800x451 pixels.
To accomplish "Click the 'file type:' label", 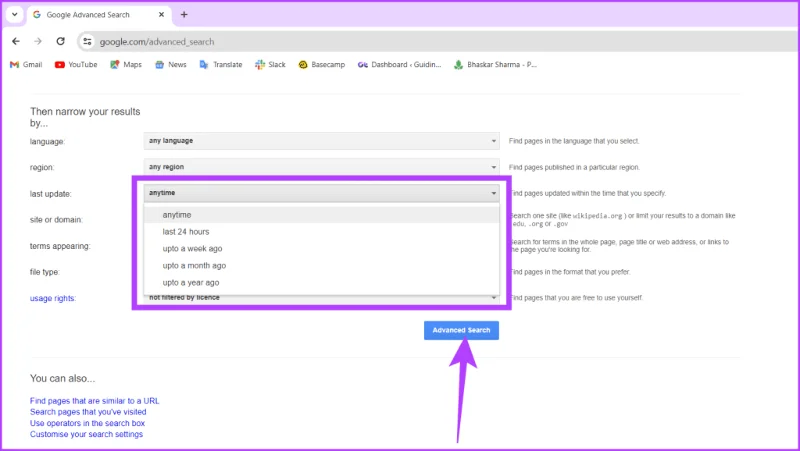I will click(45, 272).
